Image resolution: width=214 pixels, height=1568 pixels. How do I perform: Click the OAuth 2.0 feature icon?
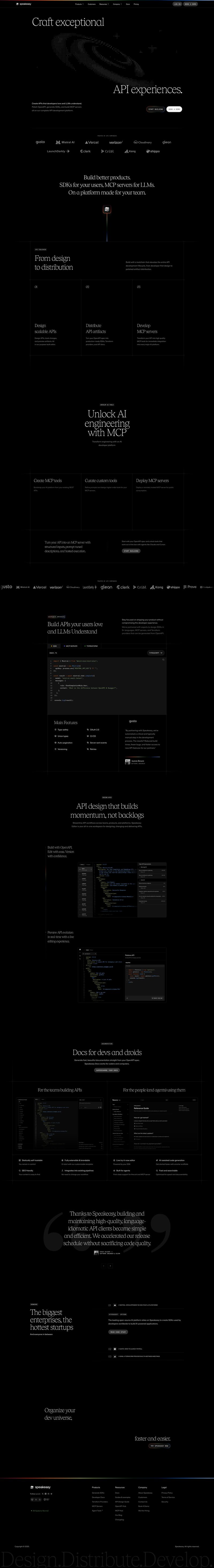[x=87, y=730]
